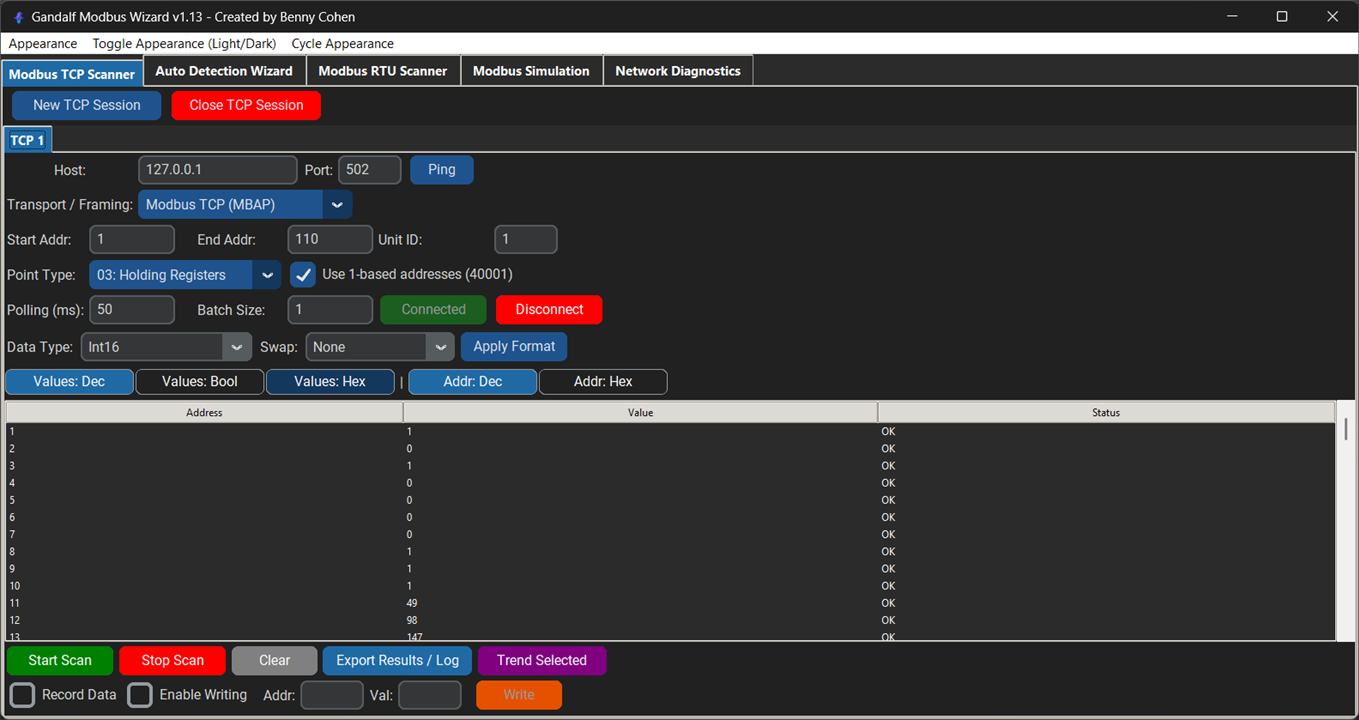Viewport: 1359px width, 720px height.
Task: Click the red Stop Scan button
Action: click(x=172, y=660)
